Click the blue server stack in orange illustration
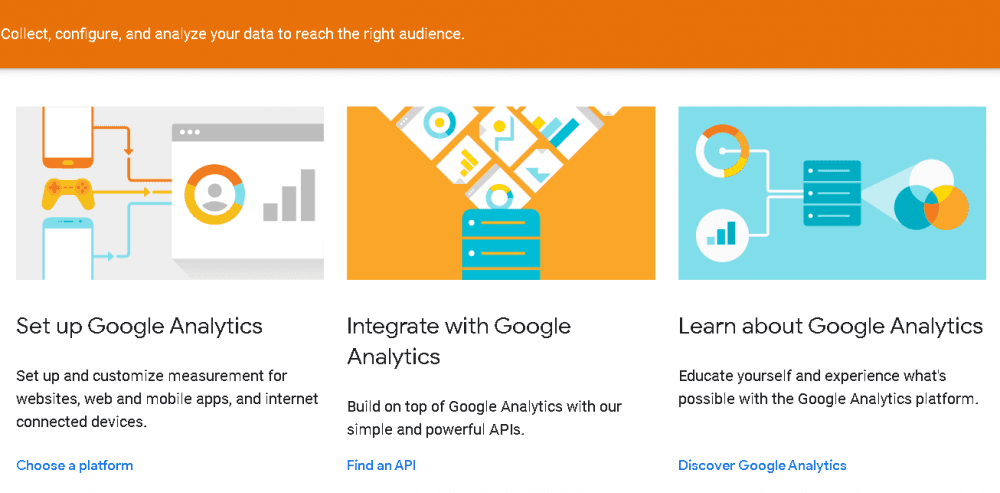1000x493 pixels. [x=501, y=243]
